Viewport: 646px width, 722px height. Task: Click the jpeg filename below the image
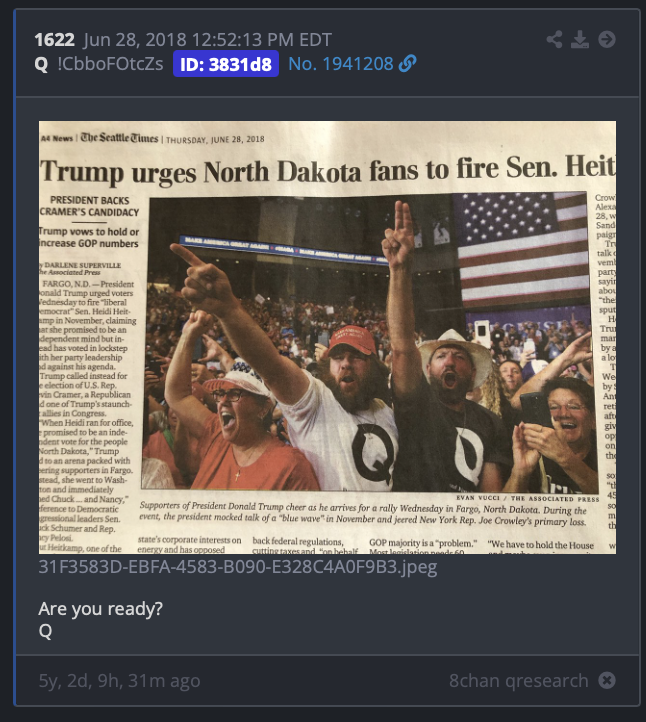point(238,567)
